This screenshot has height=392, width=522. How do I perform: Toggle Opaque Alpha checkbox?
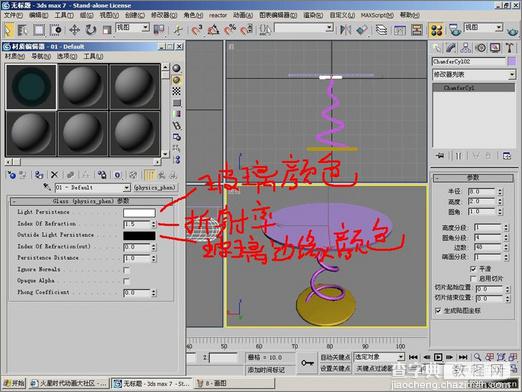[x=126, y=281]
